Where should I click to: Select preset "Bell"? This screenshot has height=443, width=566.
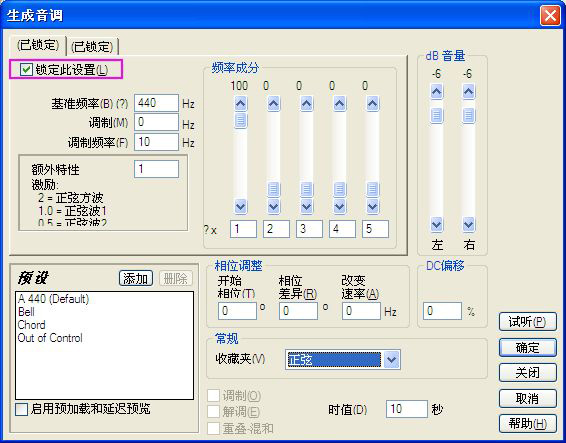(26, 312)
